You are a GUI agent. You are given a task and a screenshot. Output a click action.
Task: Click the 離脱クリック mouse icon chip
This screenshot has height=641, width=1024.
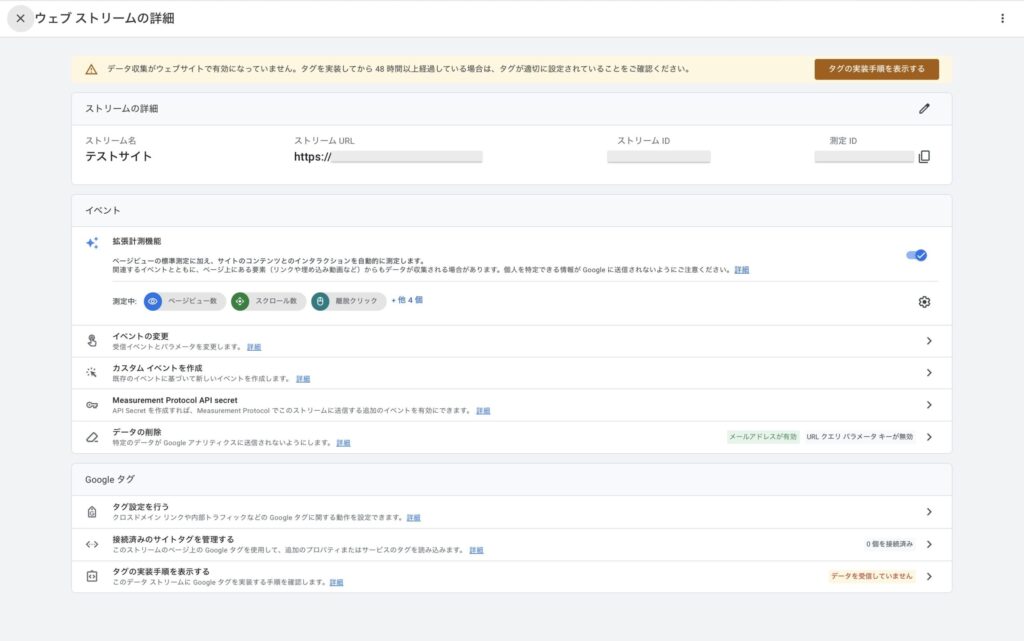click(x=320, y=301)
